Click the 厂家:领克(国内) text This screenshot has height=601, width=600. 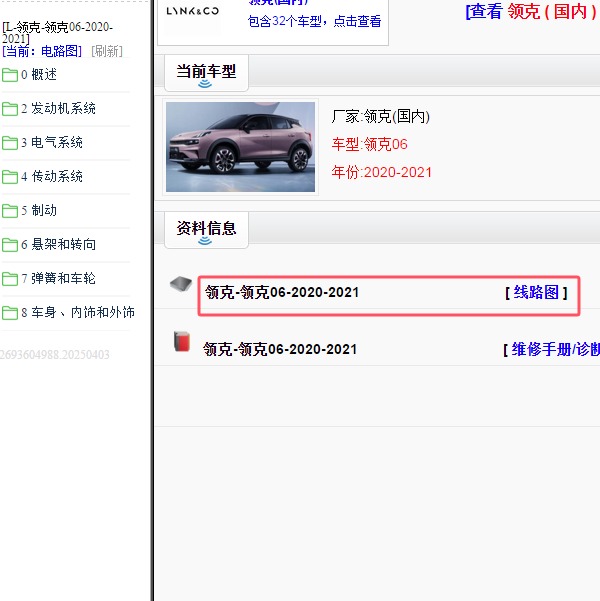(x=381, y=116)
